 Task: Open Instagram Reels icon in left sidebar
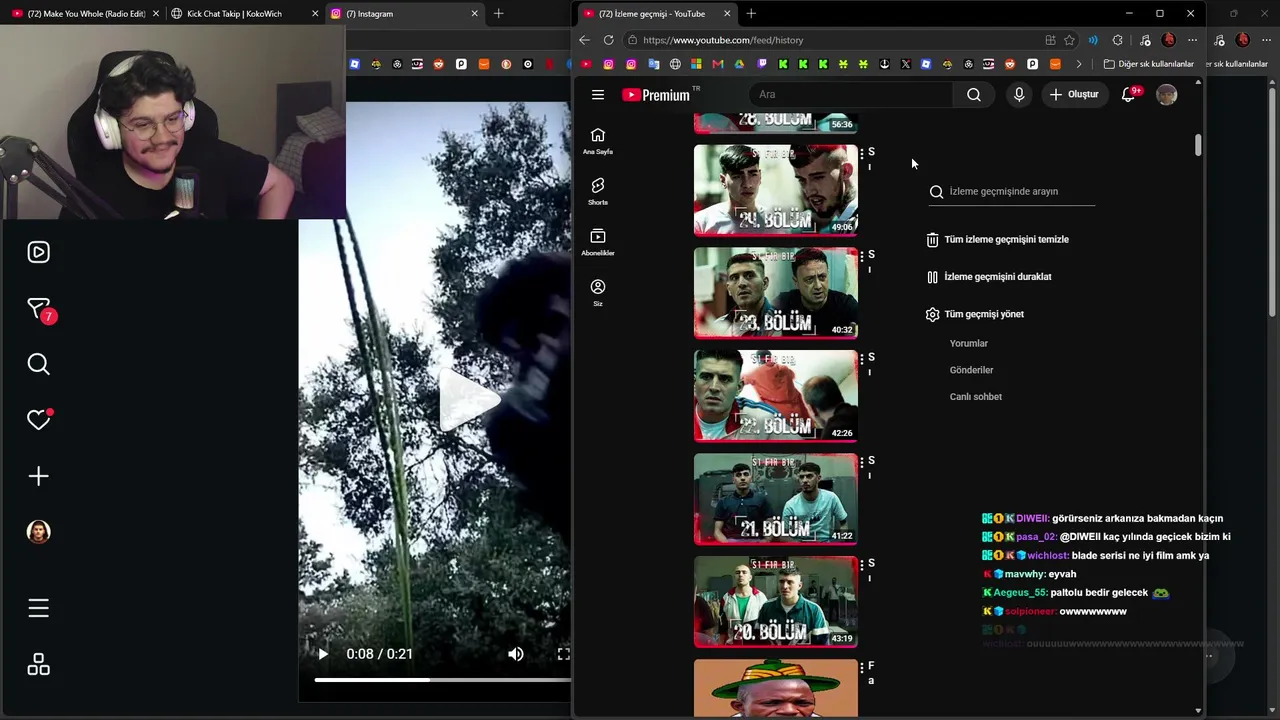point(38,252)
